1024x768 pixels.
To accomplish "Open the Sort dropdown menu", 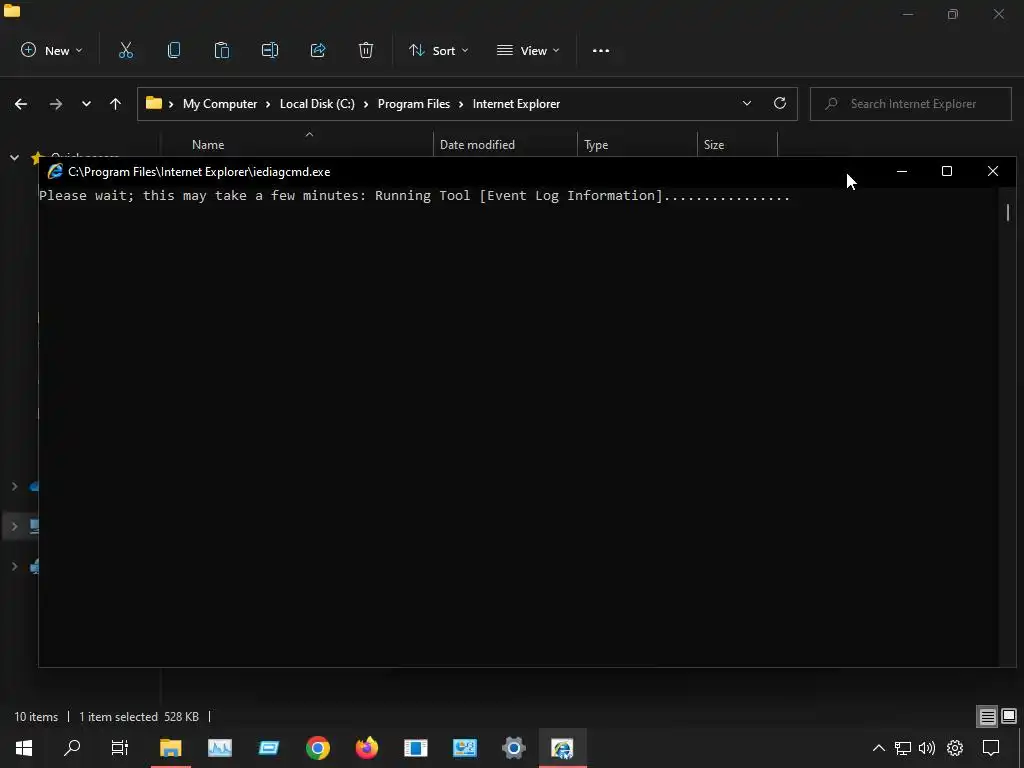I will [x=438, y=50].
